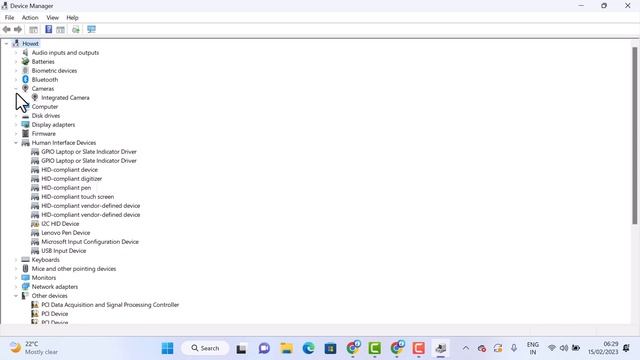Expand the Bluetooth node
Image resolution: width=640 pixels, height=360 pixels.
[16, 80]
